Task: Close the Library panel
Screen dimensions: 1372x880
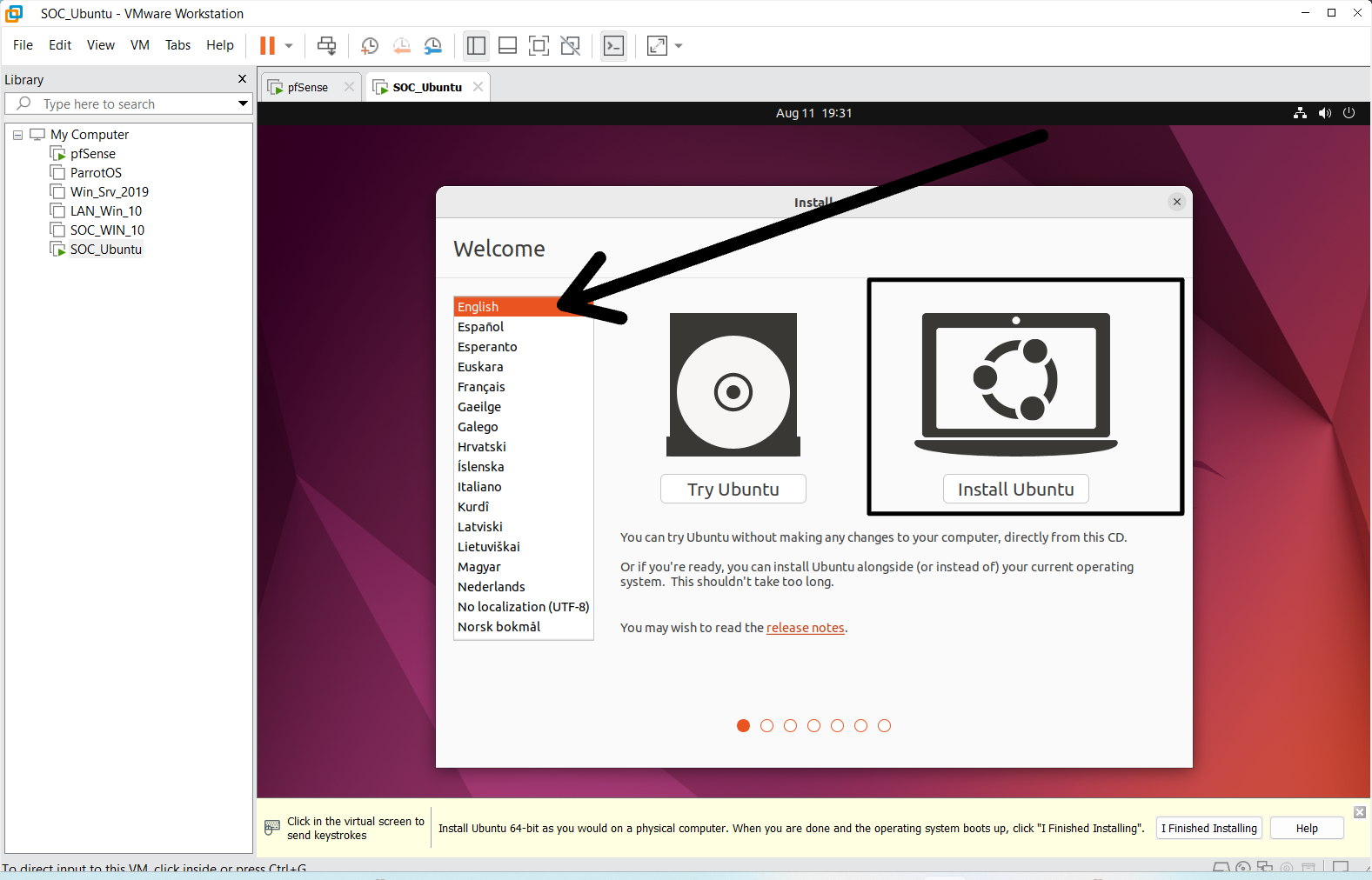Action: click(x=242, y=79)
